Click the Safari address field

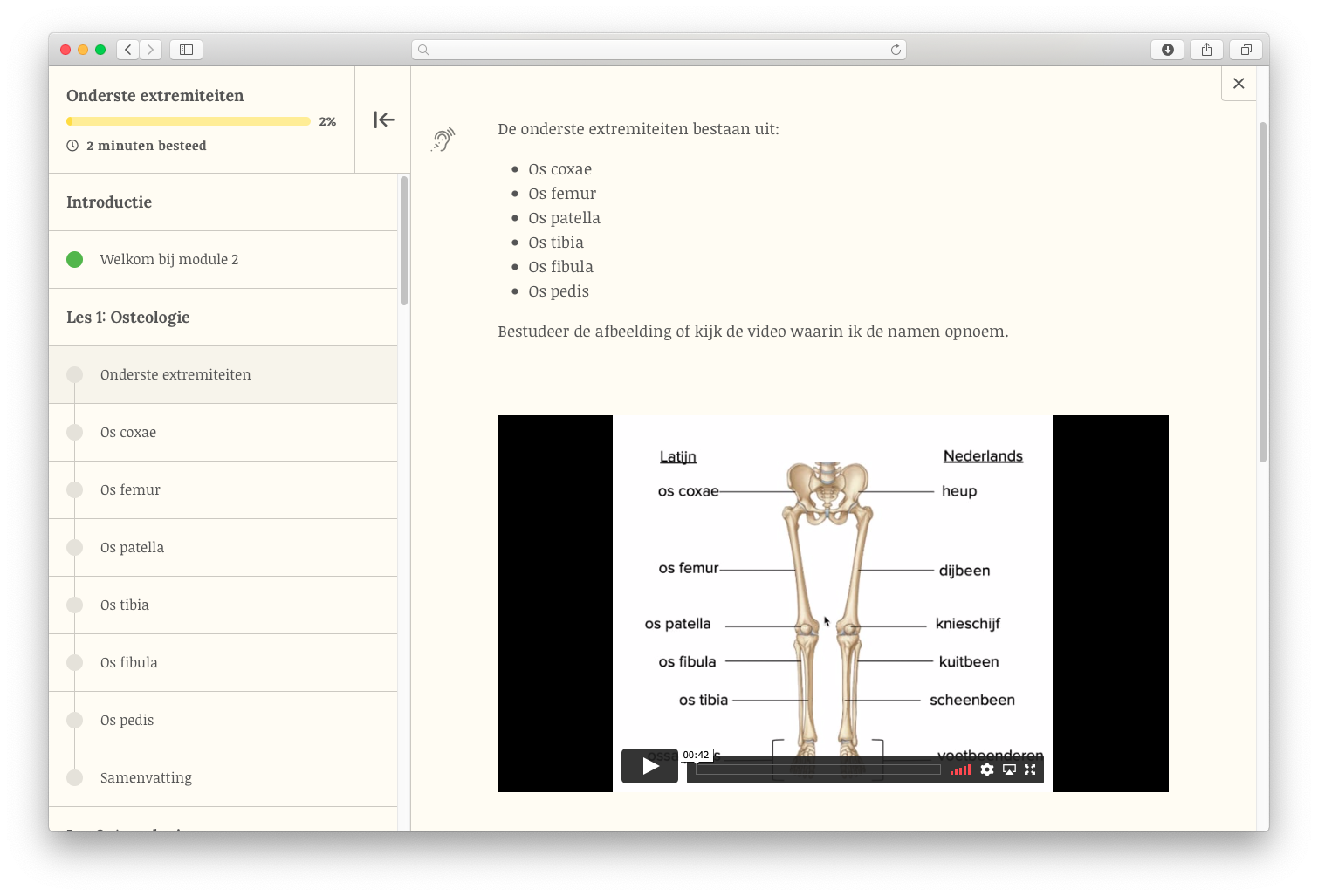(x=658, y=50)
